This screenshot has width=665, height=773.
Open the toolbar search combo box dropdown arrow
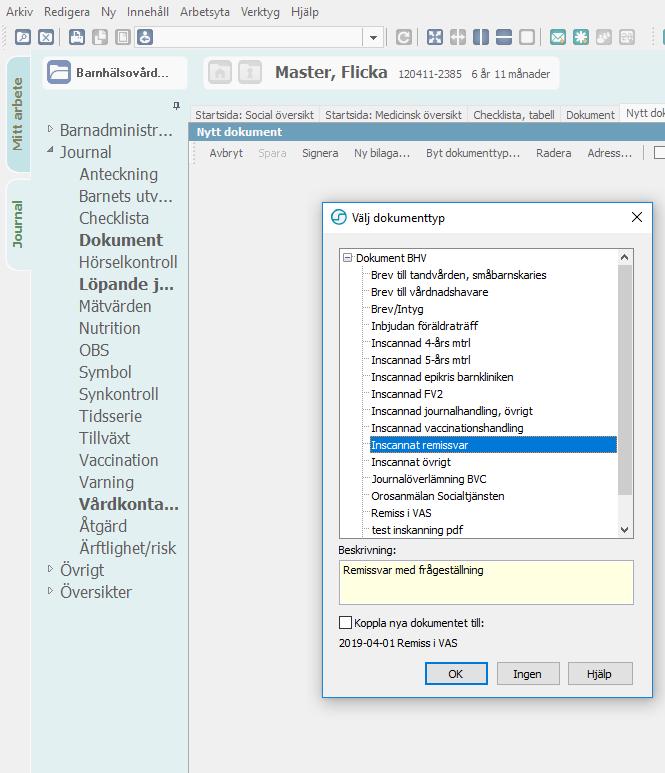[x=373, y=37]
